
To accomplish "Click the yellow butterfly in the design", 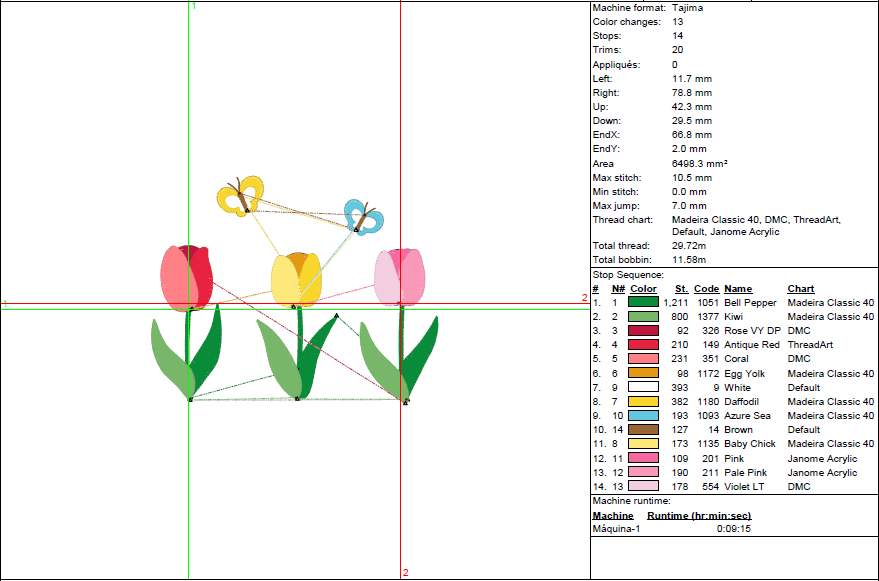I will click(240, 195).
